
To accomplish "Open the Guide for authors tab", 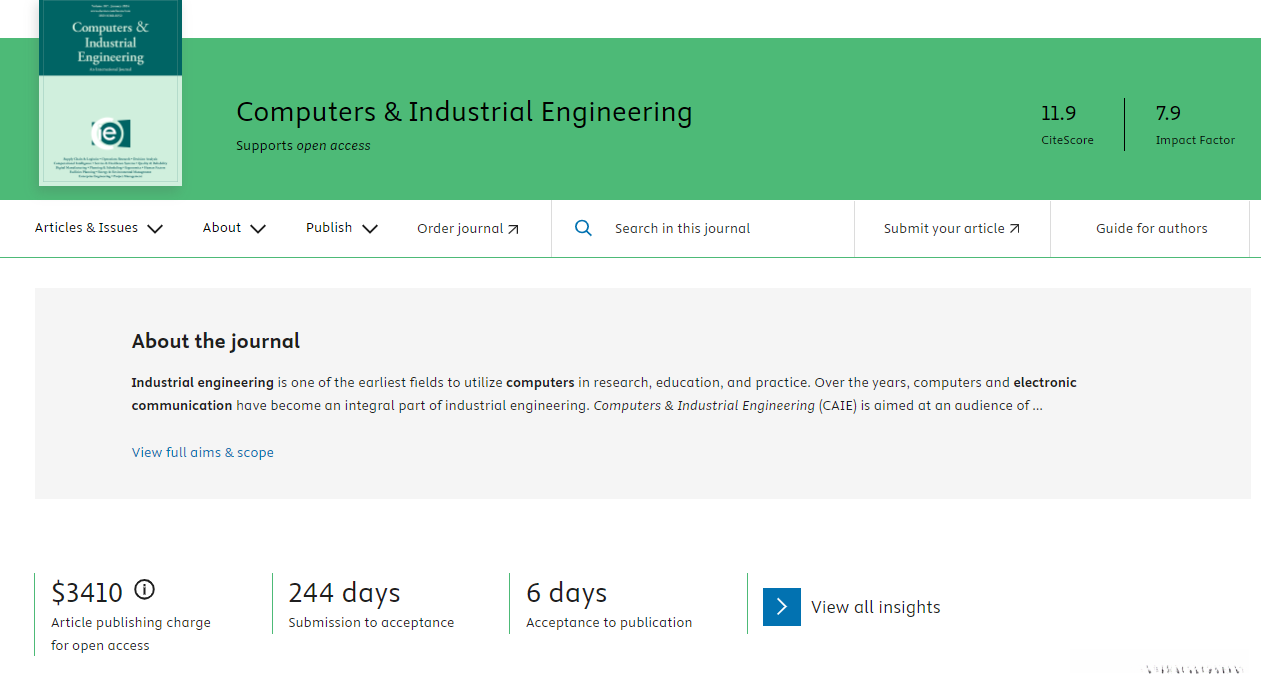I will [x=1151, y=228].
